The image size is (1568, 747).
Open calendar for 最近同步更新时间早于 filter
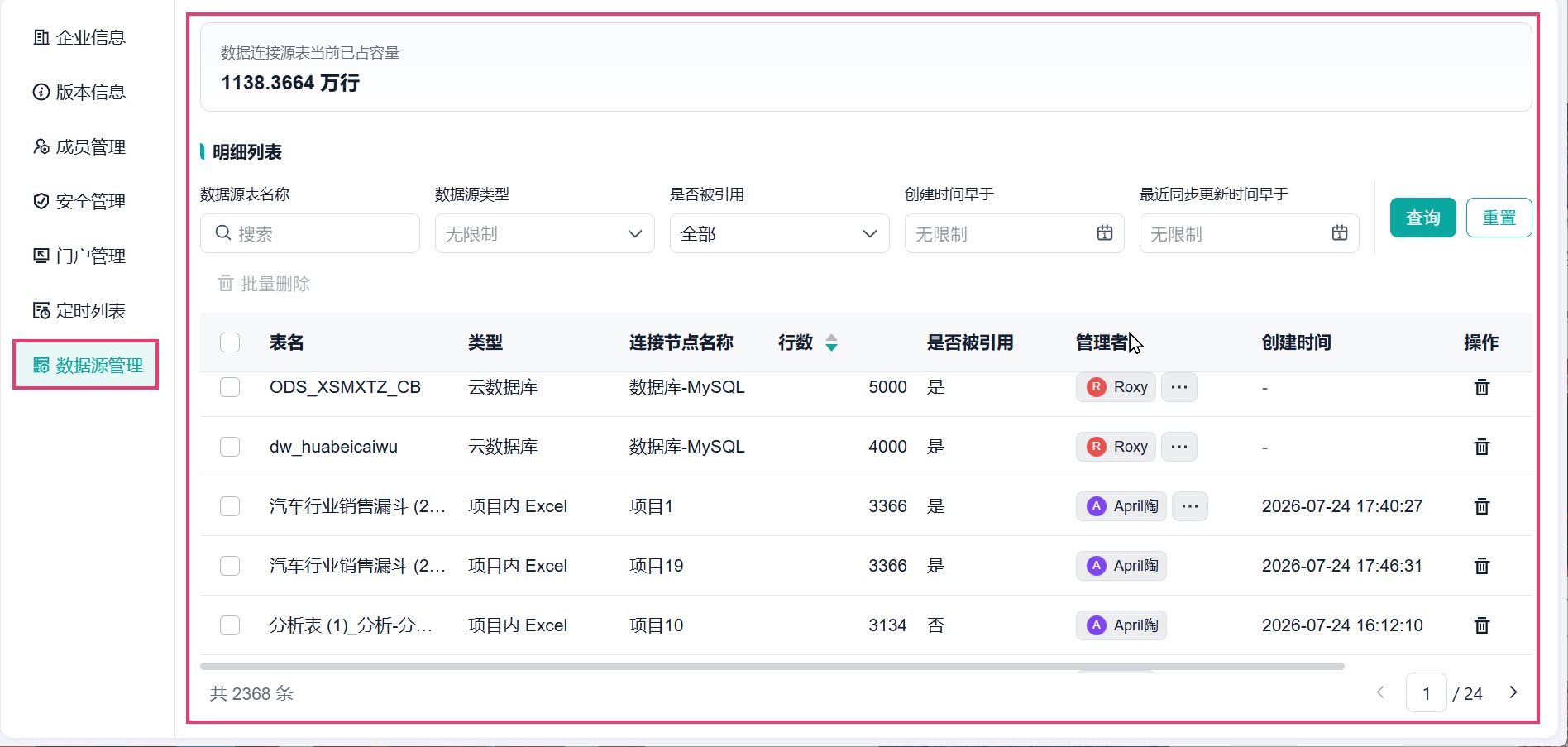1340,233
